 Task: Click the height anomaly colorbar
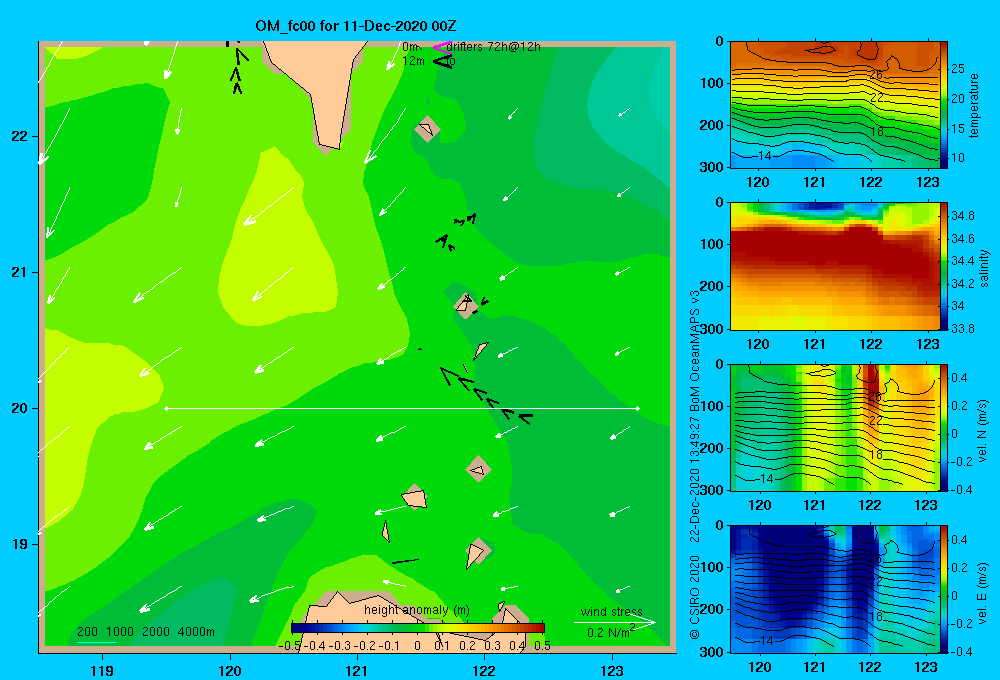pos(418,628)
